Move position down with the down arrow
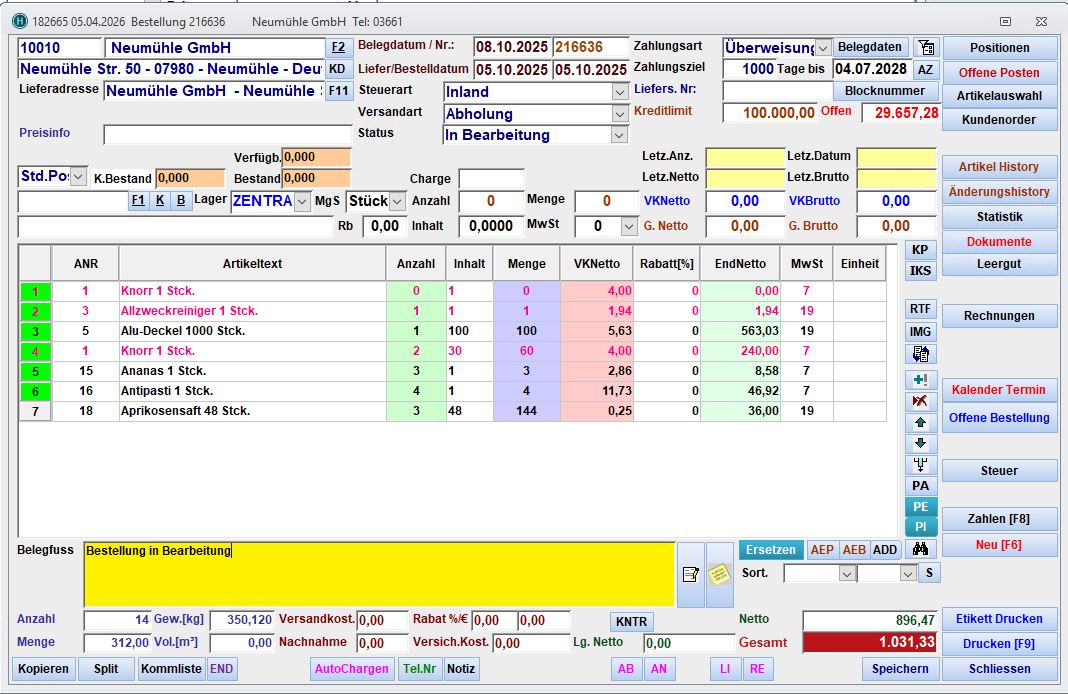 (920, 444)
